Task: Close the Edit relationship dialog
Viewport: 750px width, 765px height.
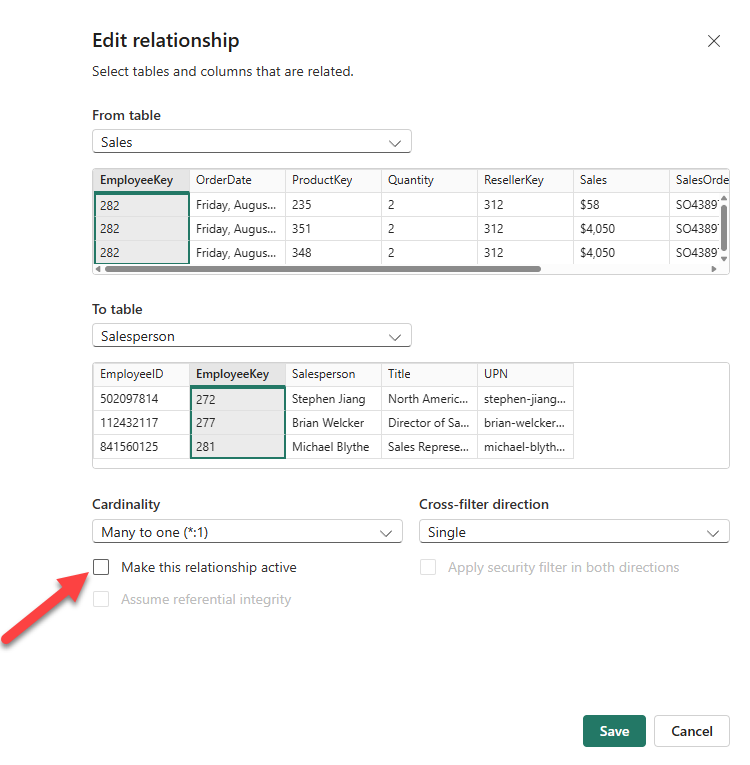Action: coord(713,41)
